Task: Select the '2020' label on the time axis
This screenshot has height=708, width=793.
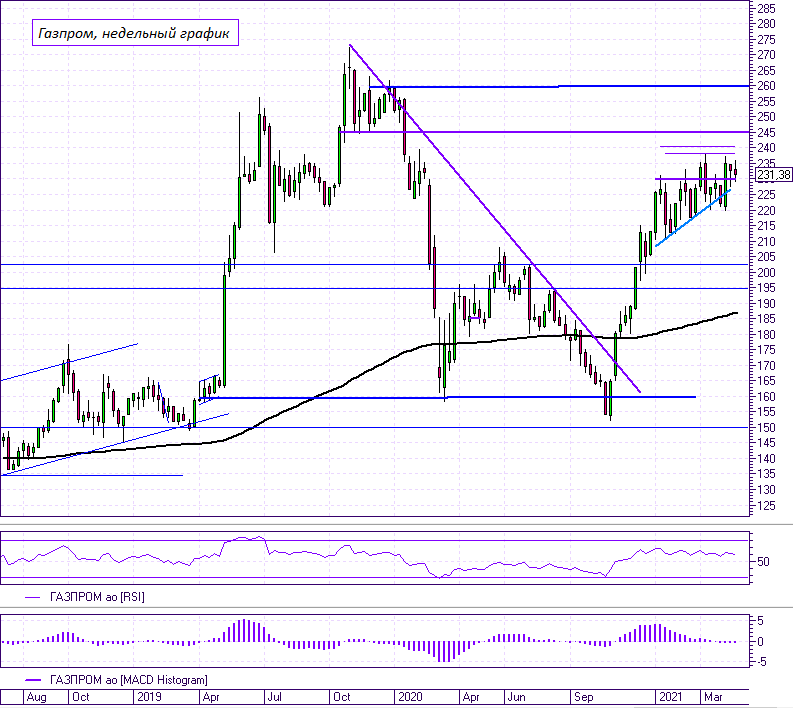Action: (x=410, y=697)
